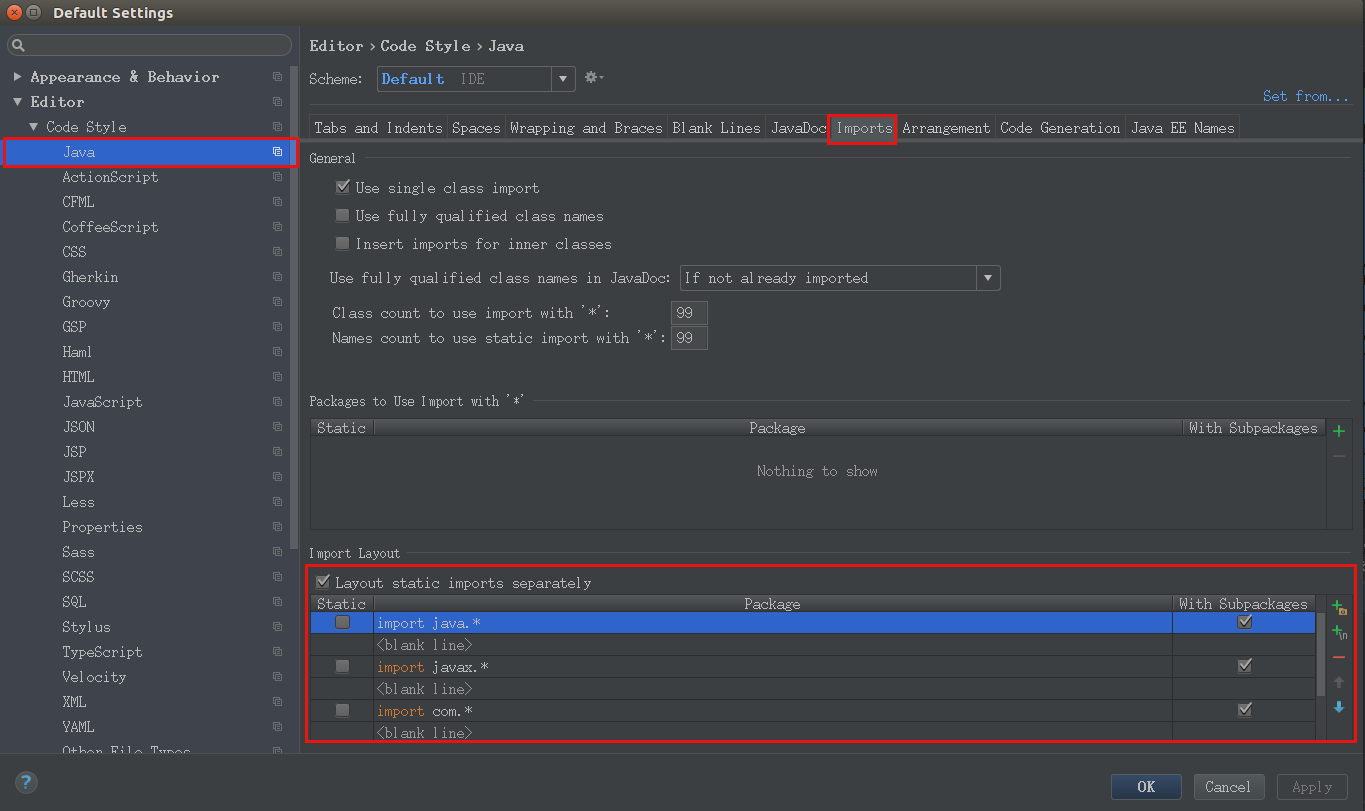
Task: Toggle Static checkbox for import com.* row
Action: 342,710
